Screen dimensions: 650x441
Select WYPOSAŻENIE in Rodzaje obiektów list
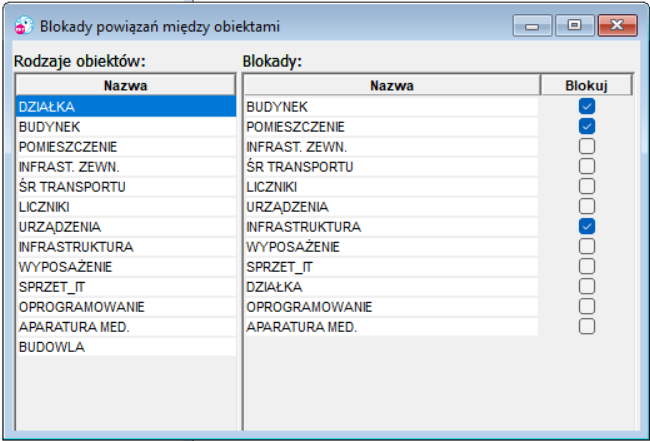tap(126, 267)
